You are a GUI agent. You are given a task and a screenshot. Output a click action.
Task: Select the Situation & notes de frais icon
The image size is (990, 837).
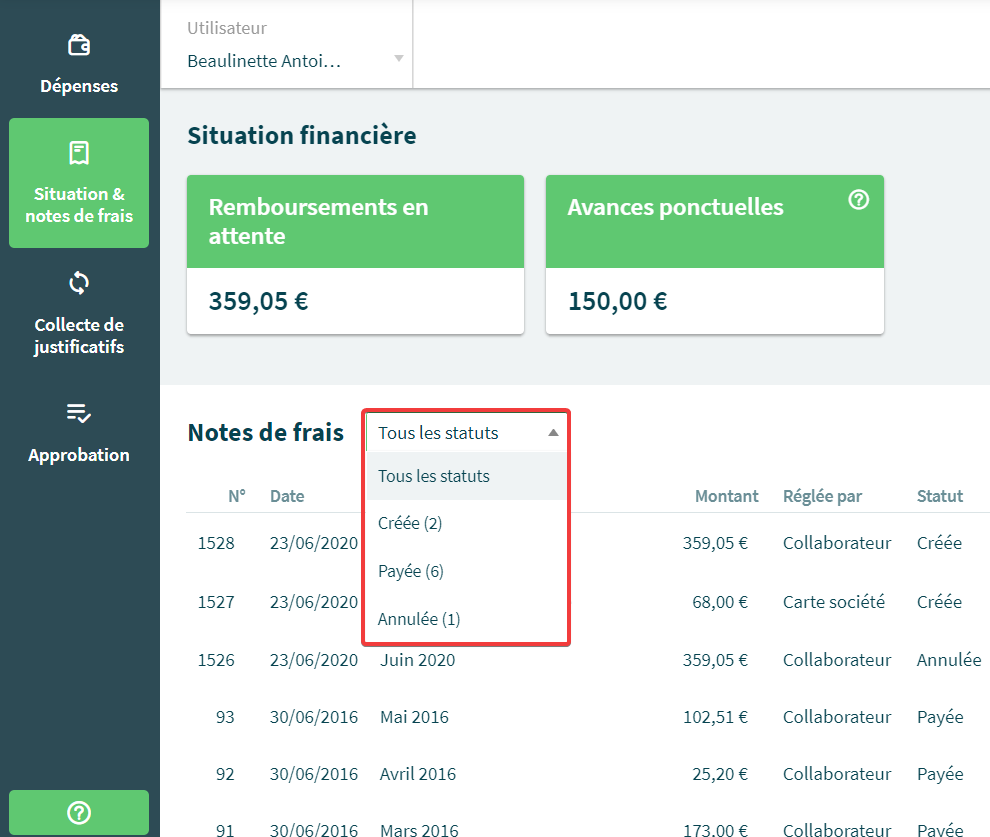(79, 153)
